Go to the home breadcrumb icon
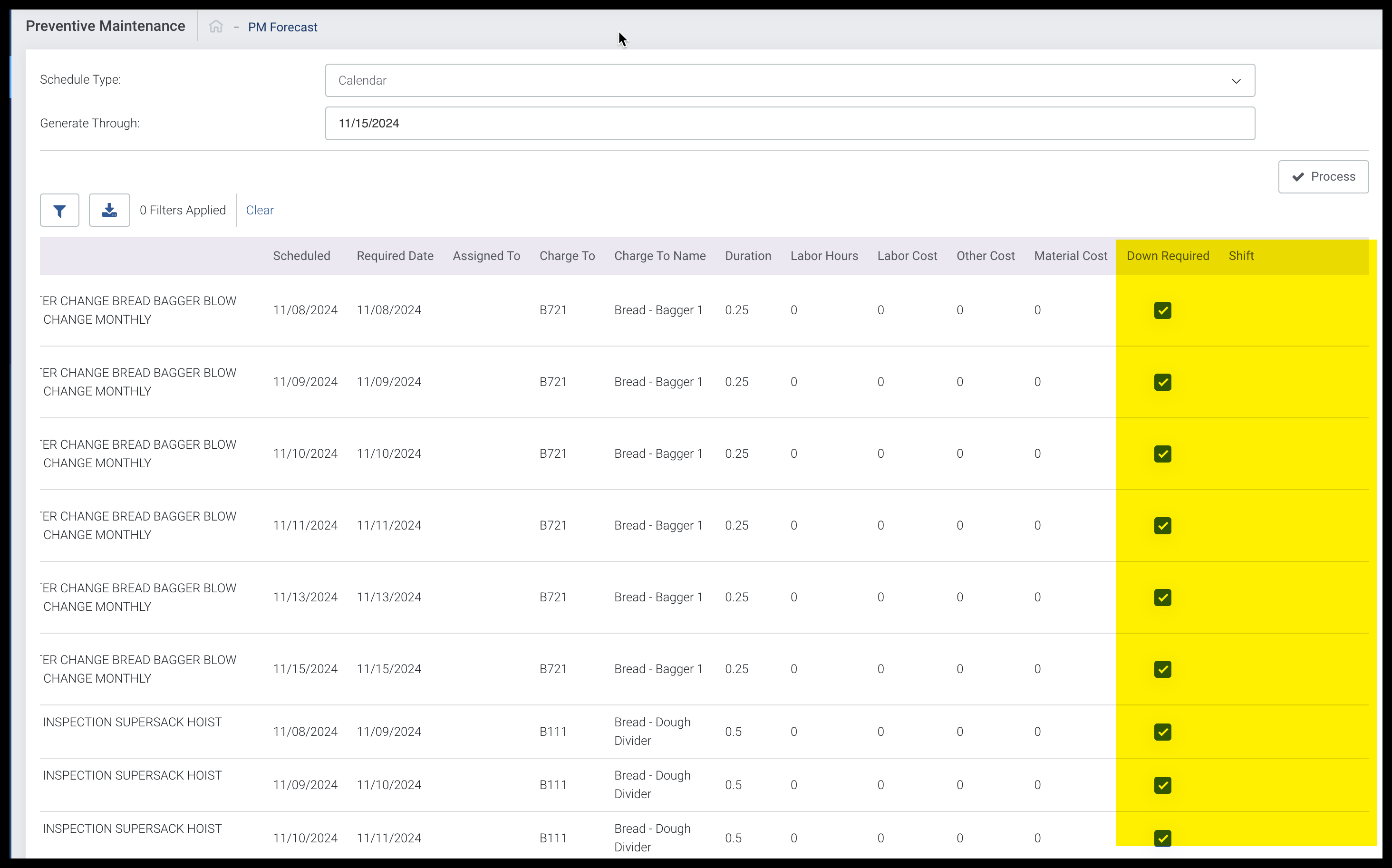Viewport: 1392px width, 868px height. [x=216, y=27]
